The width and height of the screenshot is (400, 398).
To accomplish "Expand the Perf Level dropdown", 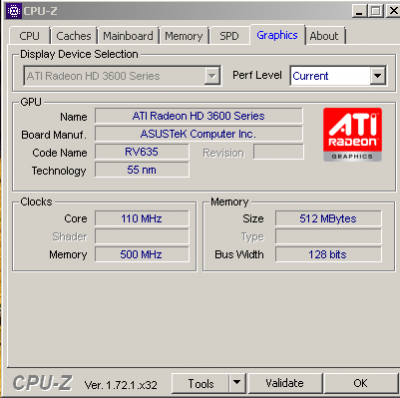I will pyautogui.click(x=378, y=76).
